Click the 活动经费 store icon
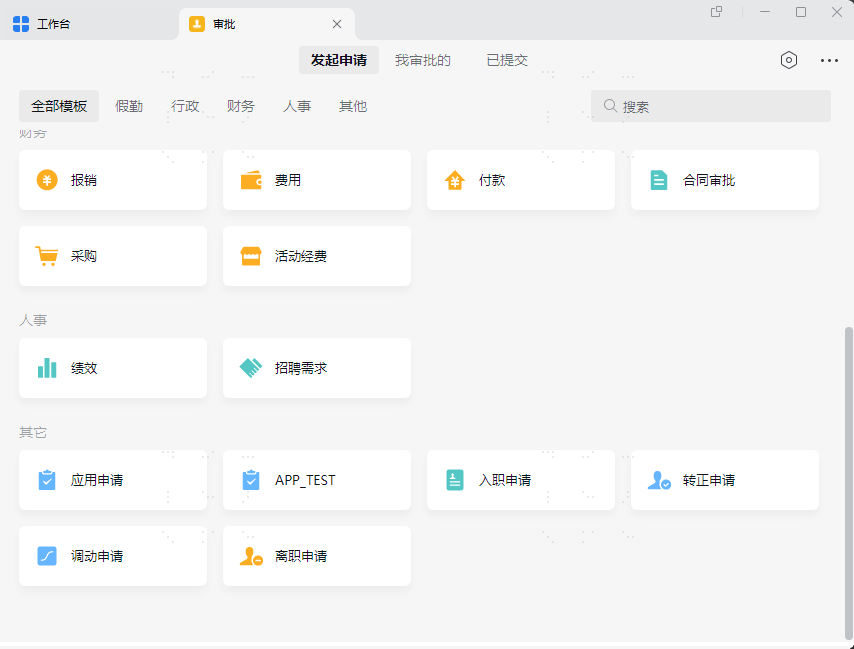 (251, 256)
